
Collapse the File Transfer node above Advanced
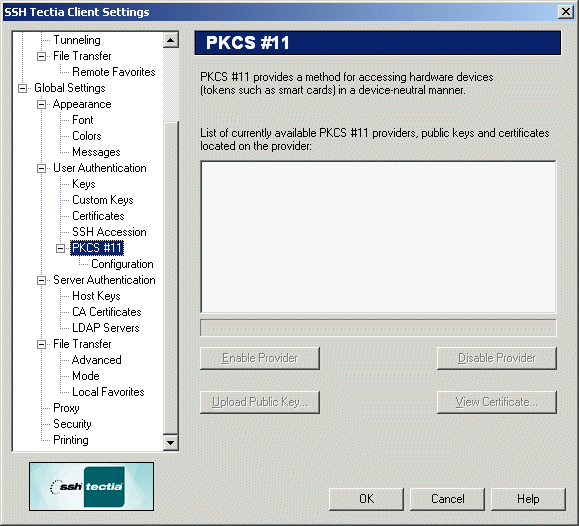coord(41,344)
